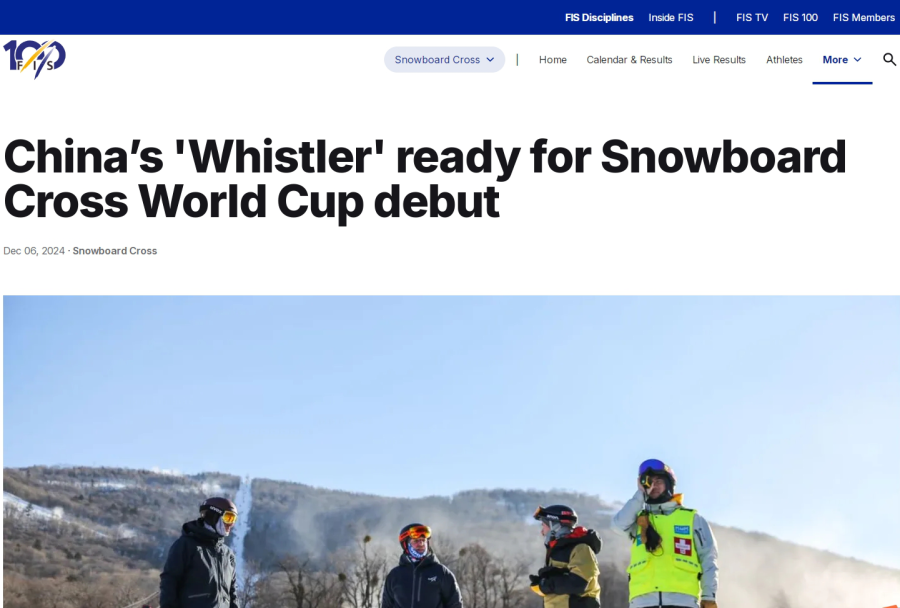Click the chevron beside Snowboard Cross
The width and height of the screenshot is (900, 608).
[490, 60]
